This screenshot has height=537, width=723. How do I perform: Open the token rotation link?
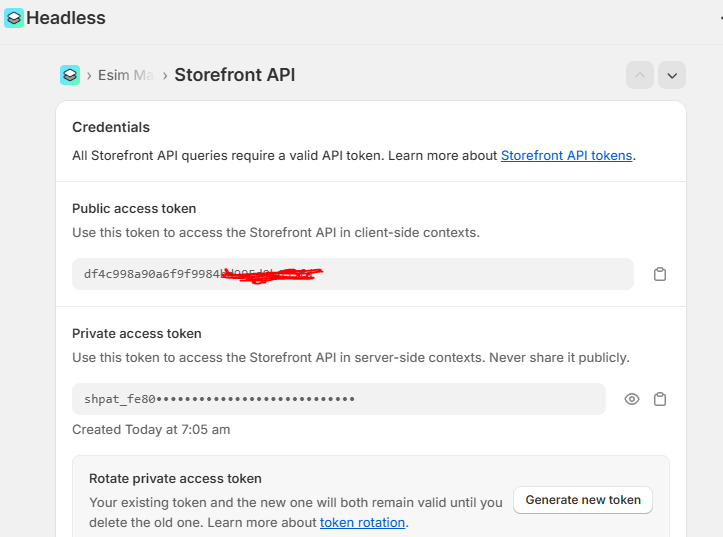click(362, 522)
